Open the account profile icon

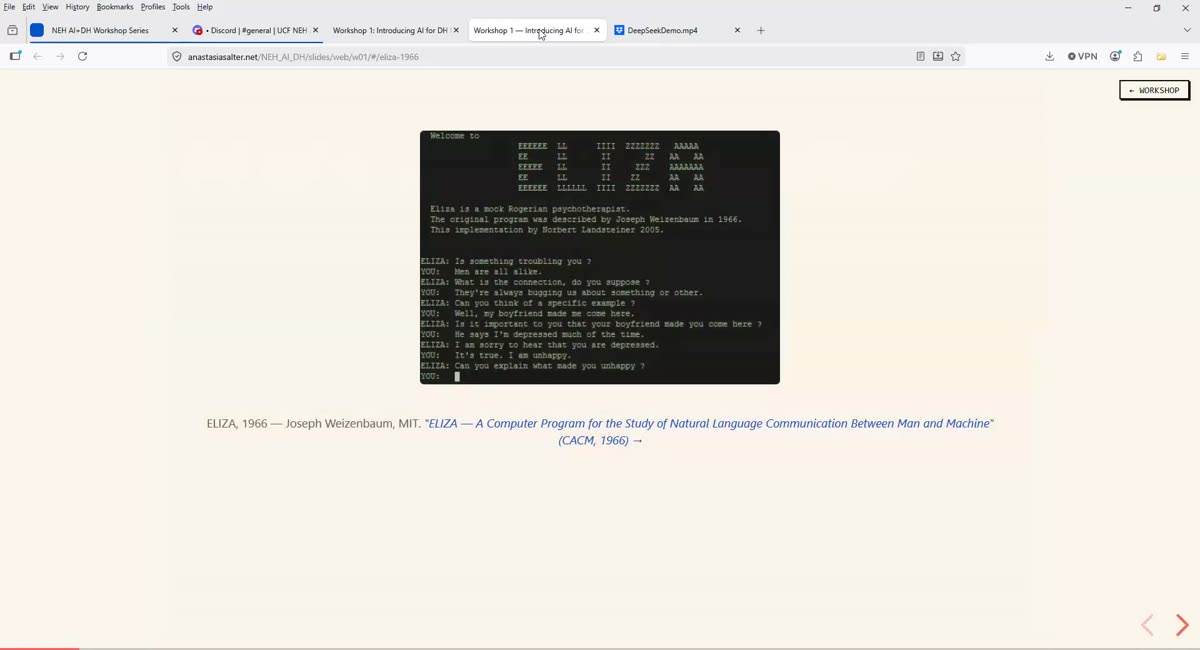tap(1115, 56)
